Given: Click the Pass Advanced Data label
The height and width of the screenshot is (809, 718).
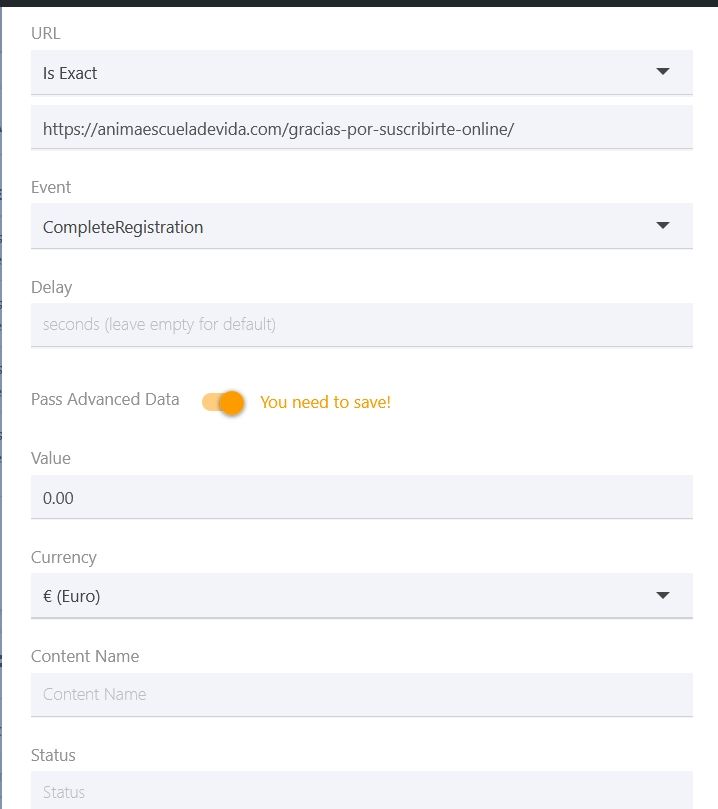Looking at the screenshot, I should click(105, 399).
